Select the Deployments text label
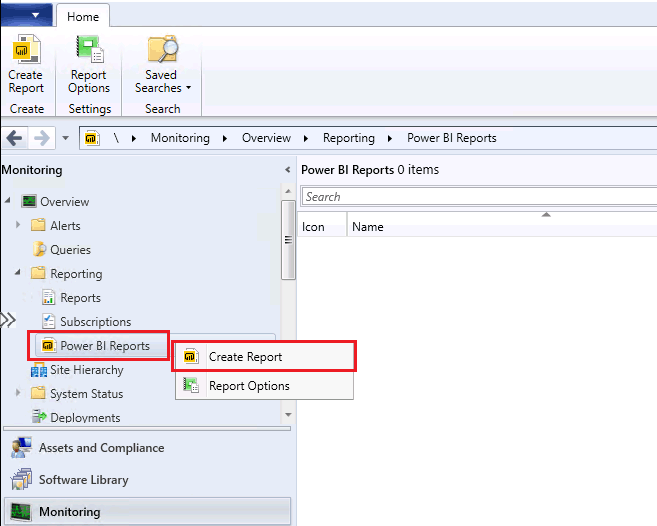 coord(85,417)
